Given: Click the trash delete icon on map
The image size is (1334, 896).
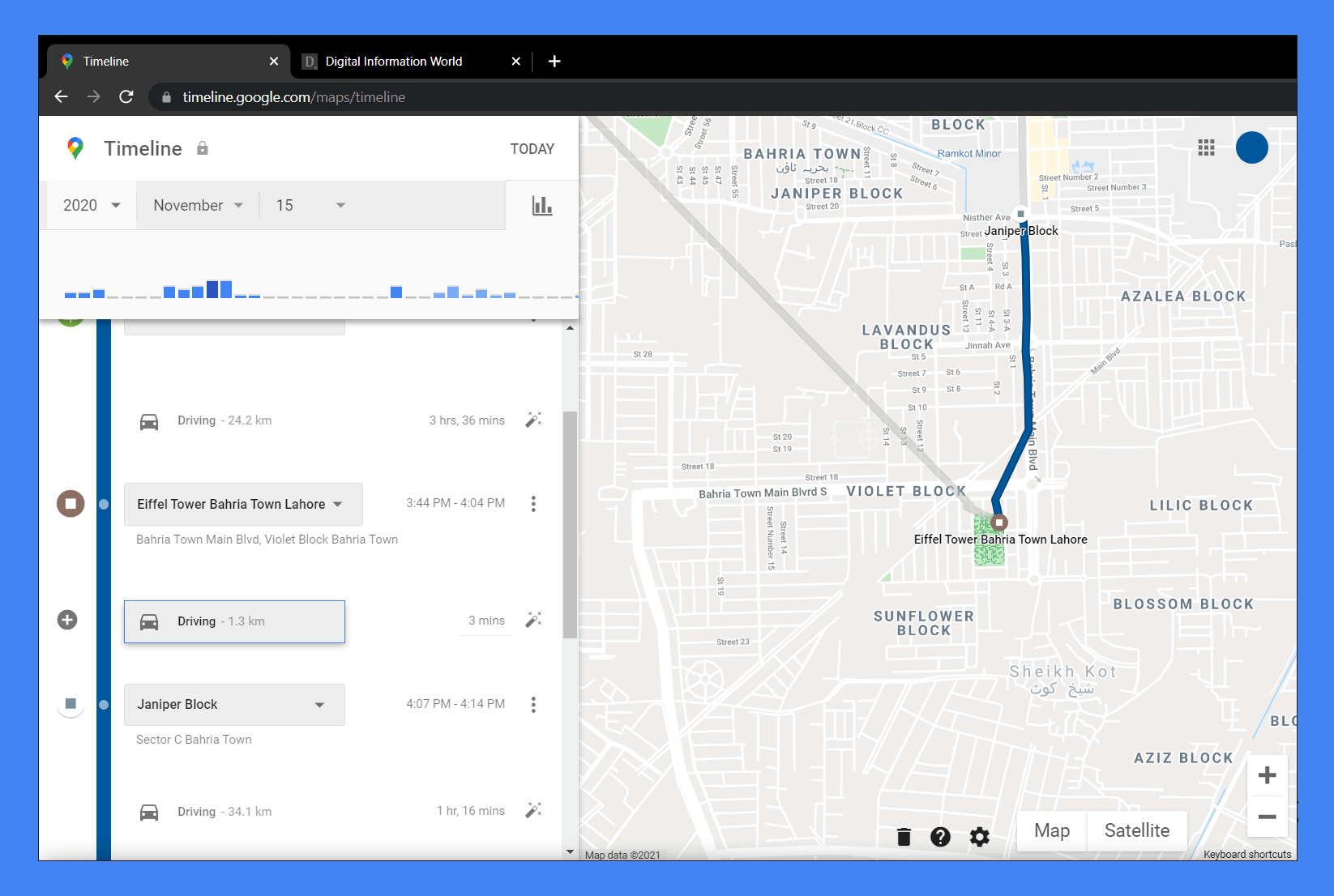Looking at the screenshot, I should [904, 837].
